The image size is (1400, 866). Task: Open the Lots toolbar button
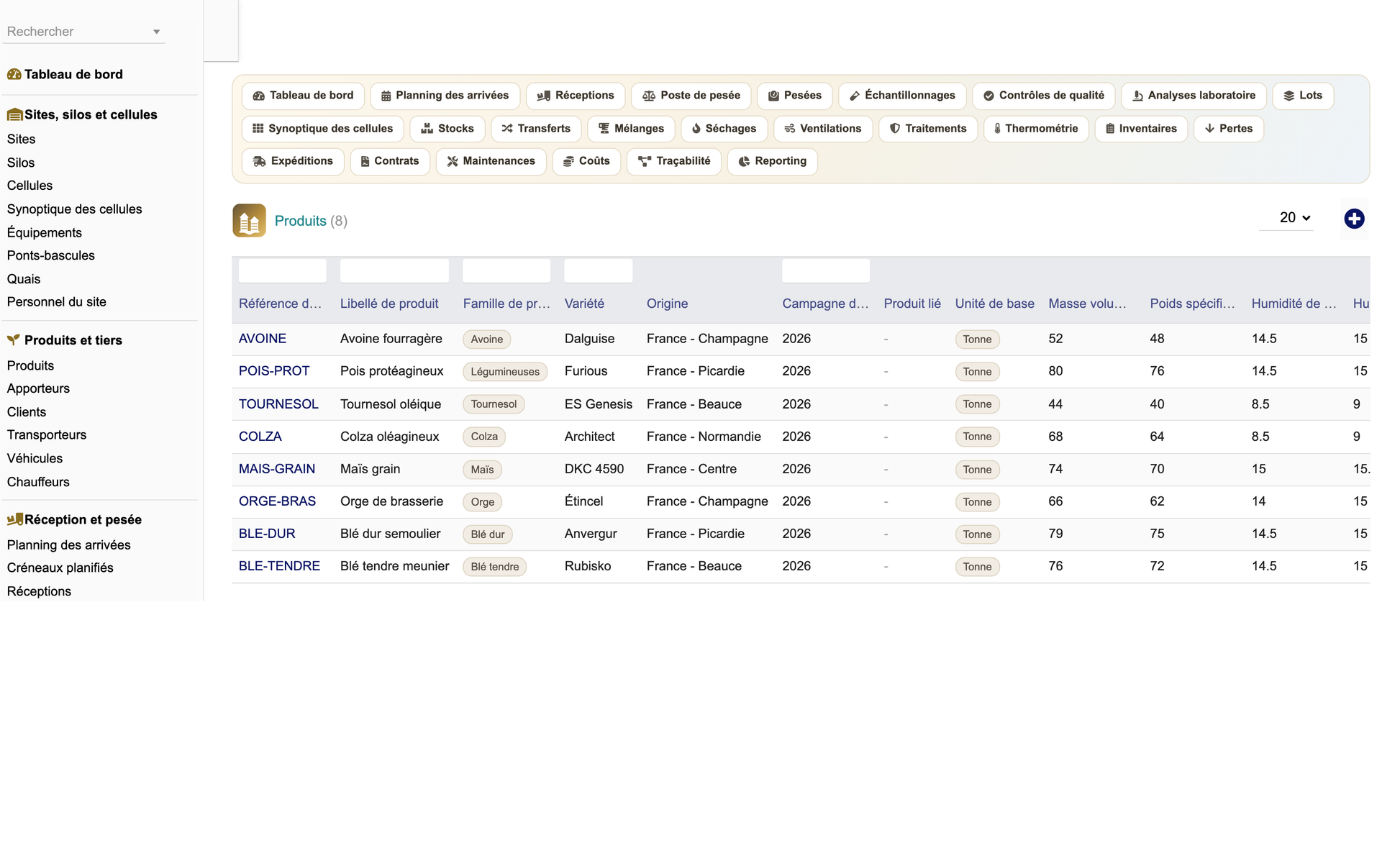point(1303,96)
